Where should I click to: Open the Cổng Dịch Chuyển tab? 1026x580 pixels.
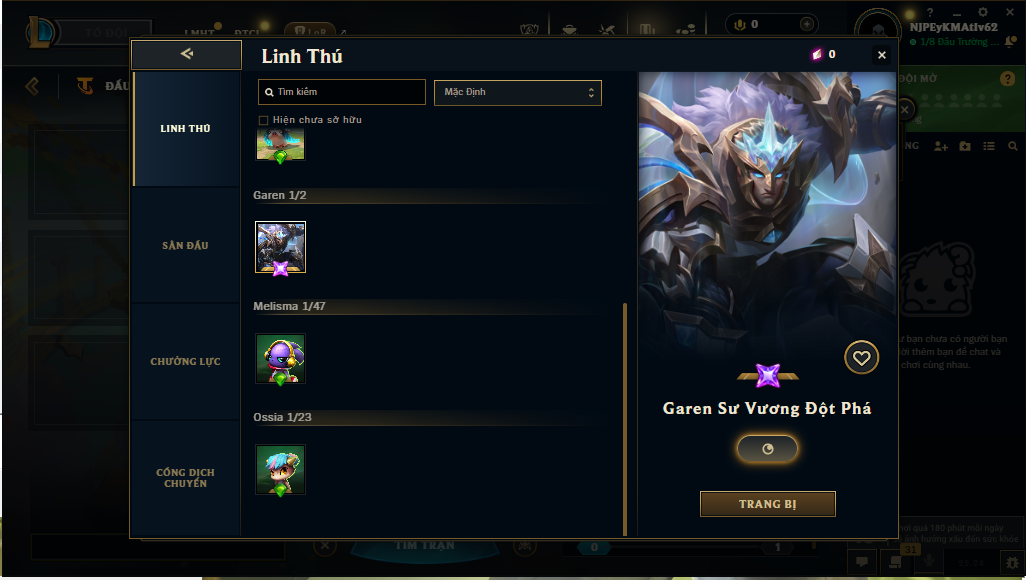click(186, 478)
